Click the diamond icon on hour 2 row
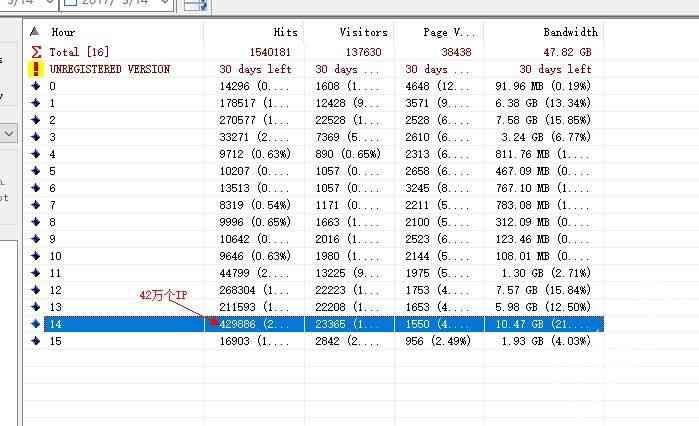Screen dimensions: 699x426 [x=36, y=120]
